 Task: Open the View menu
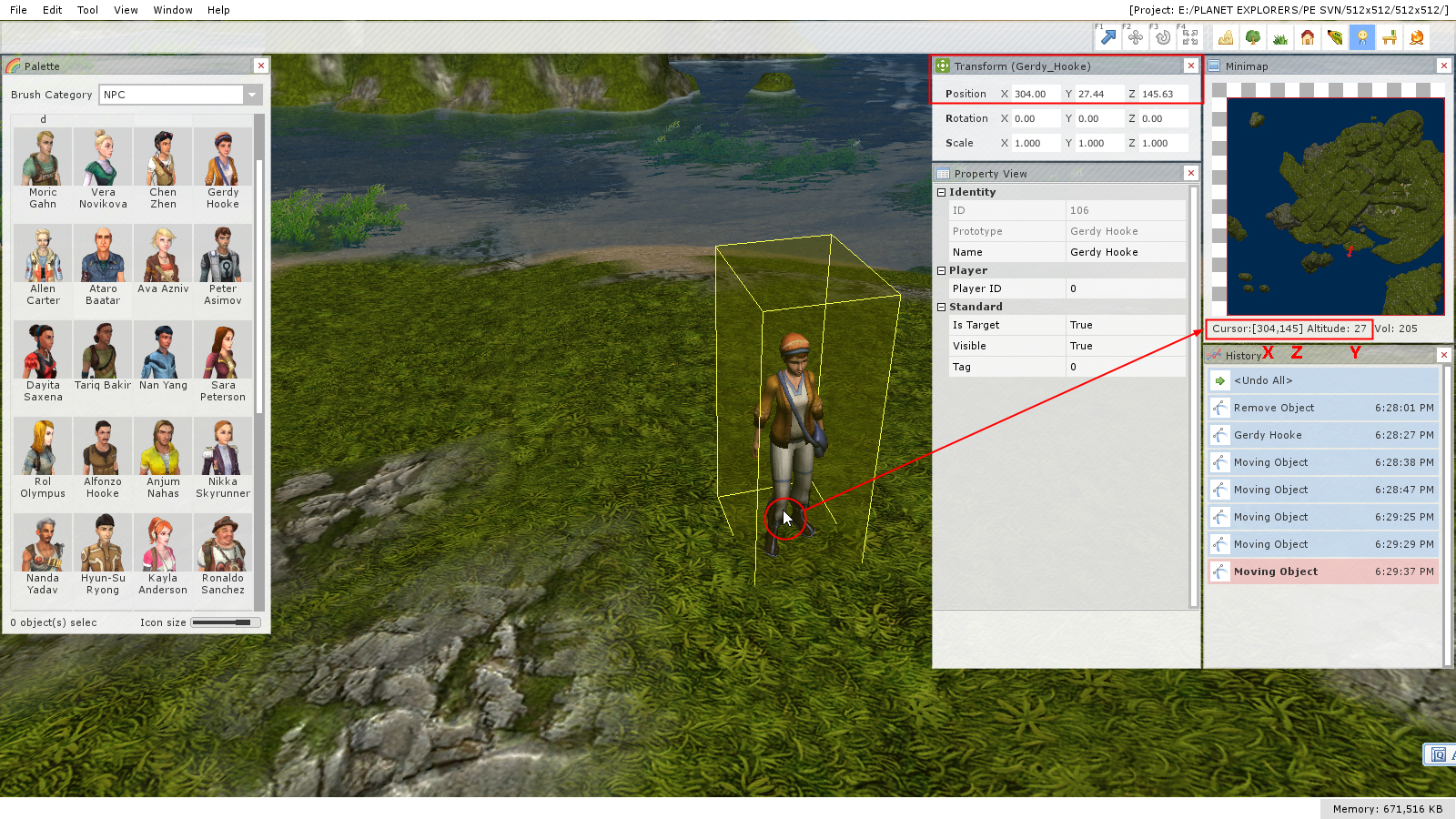pos(126,10)
